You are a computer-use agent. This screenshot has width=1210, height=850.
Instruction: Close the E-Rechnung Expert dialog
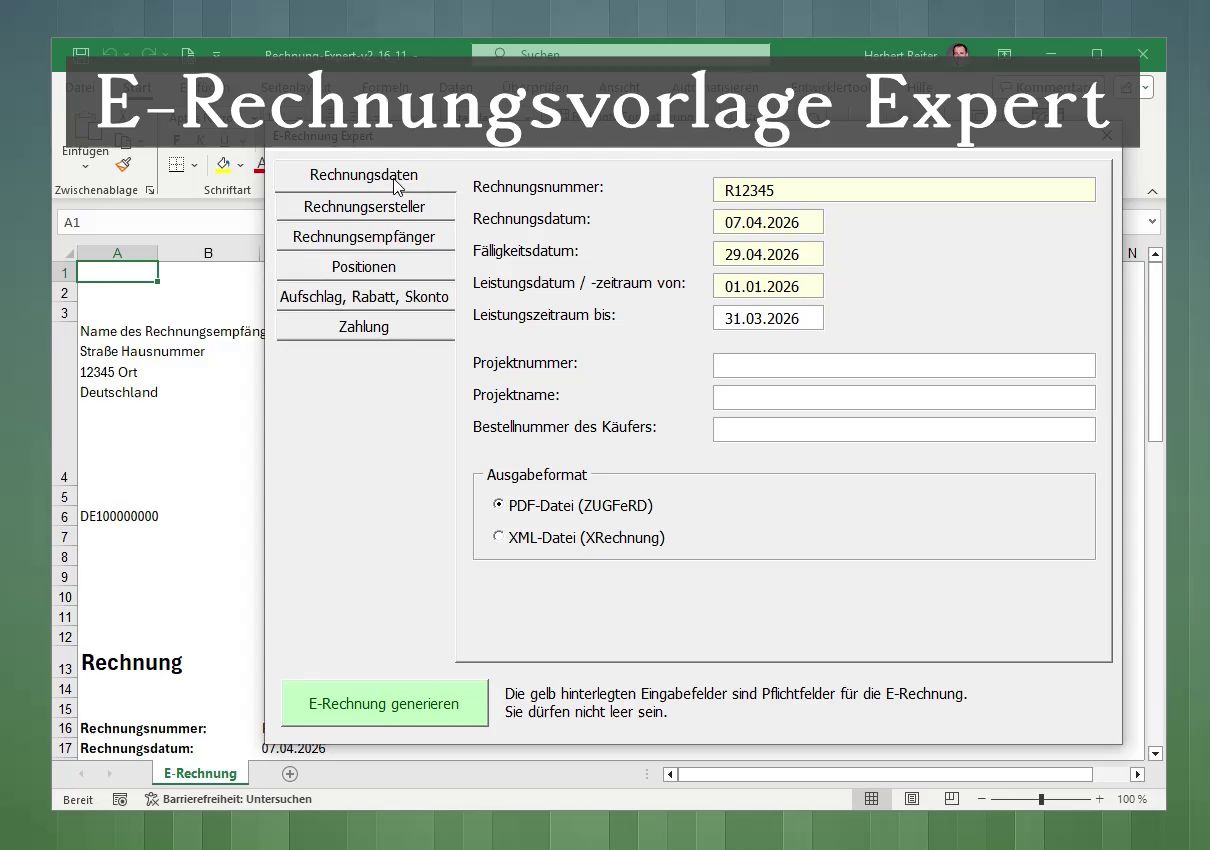pyautogui.click(x=1106, y=135)
